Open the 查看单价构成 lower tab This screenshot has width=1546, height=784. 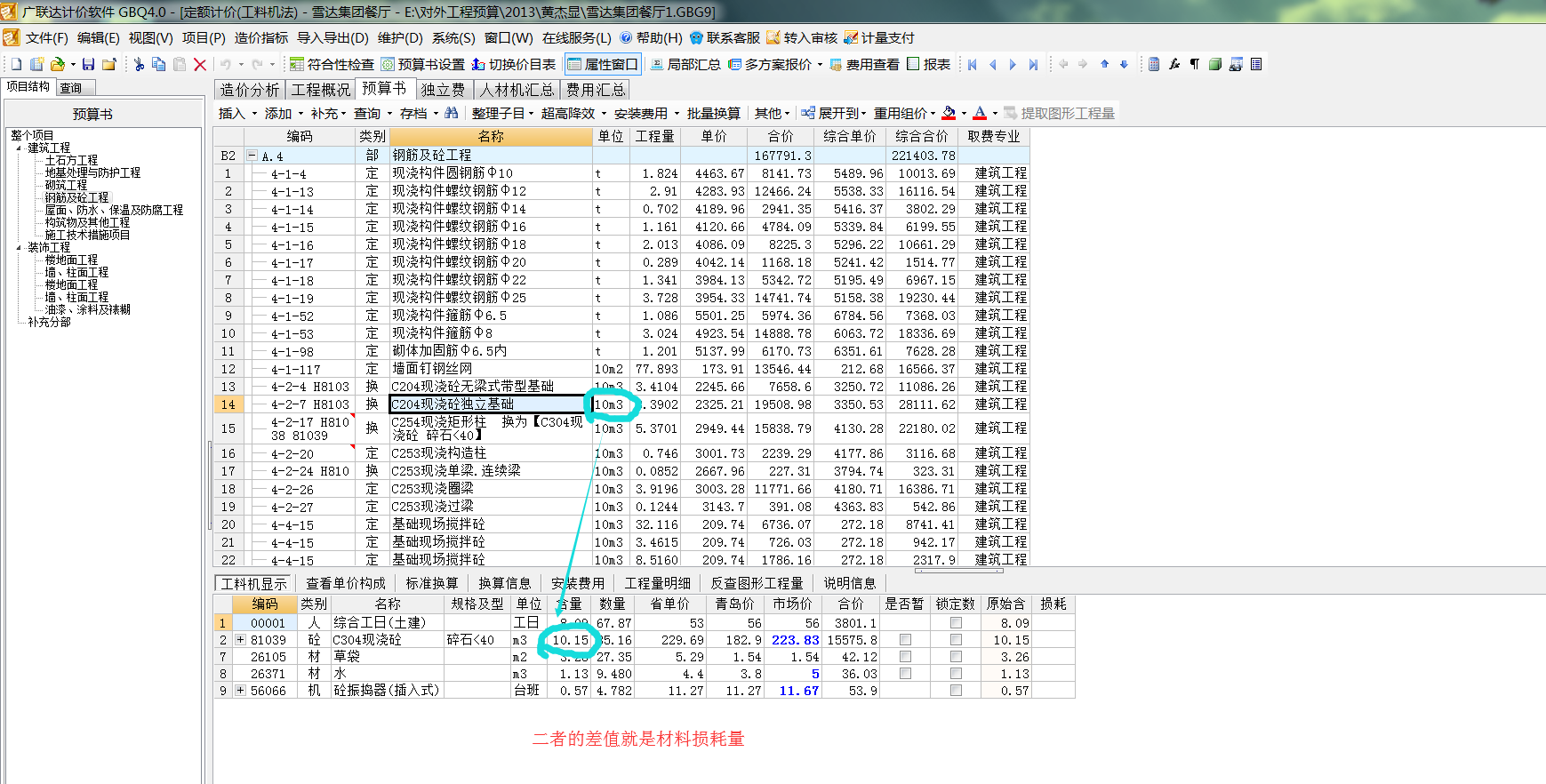tap(345, 583)
